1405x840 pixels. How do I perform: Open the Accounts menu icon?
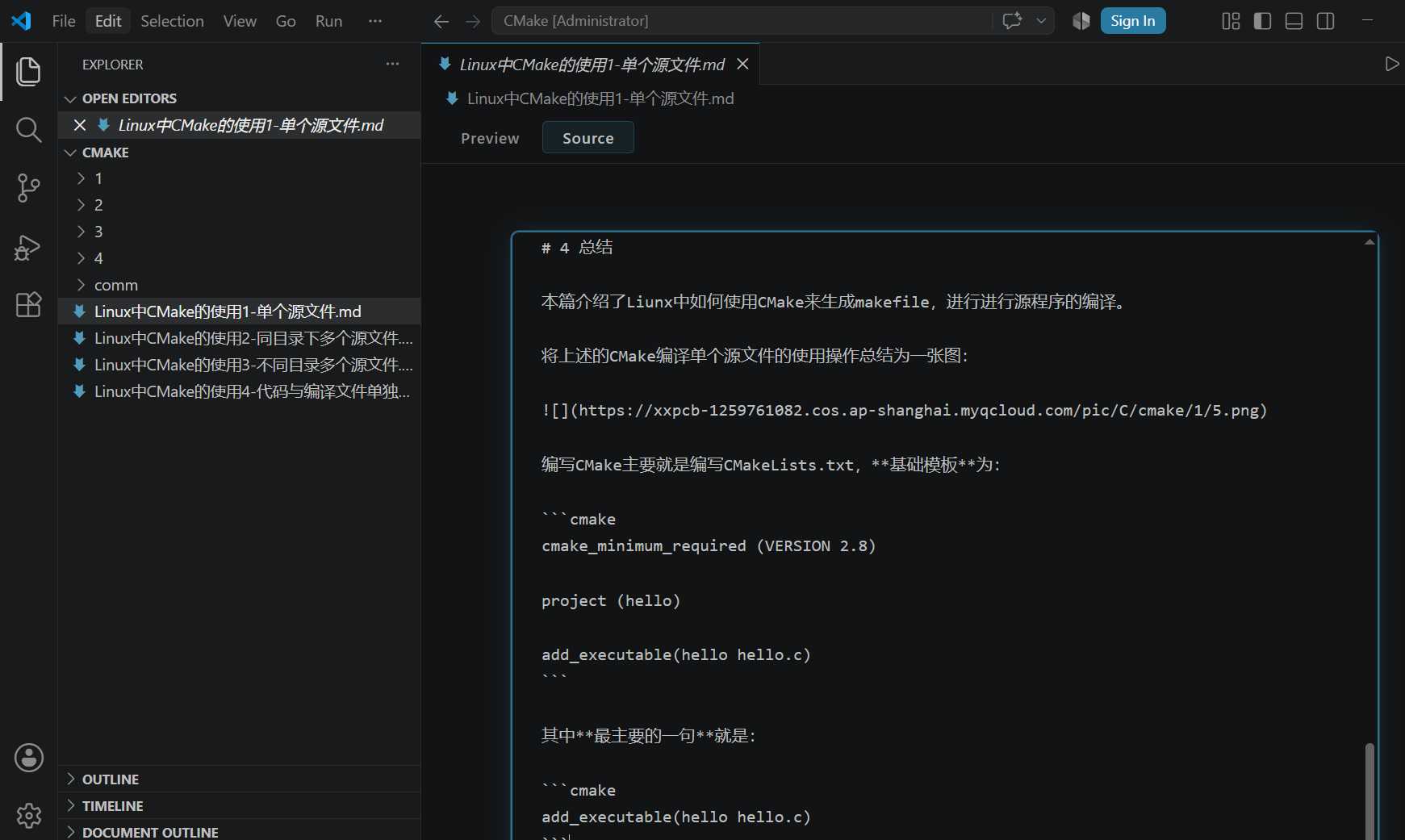(x=28, y=758)
